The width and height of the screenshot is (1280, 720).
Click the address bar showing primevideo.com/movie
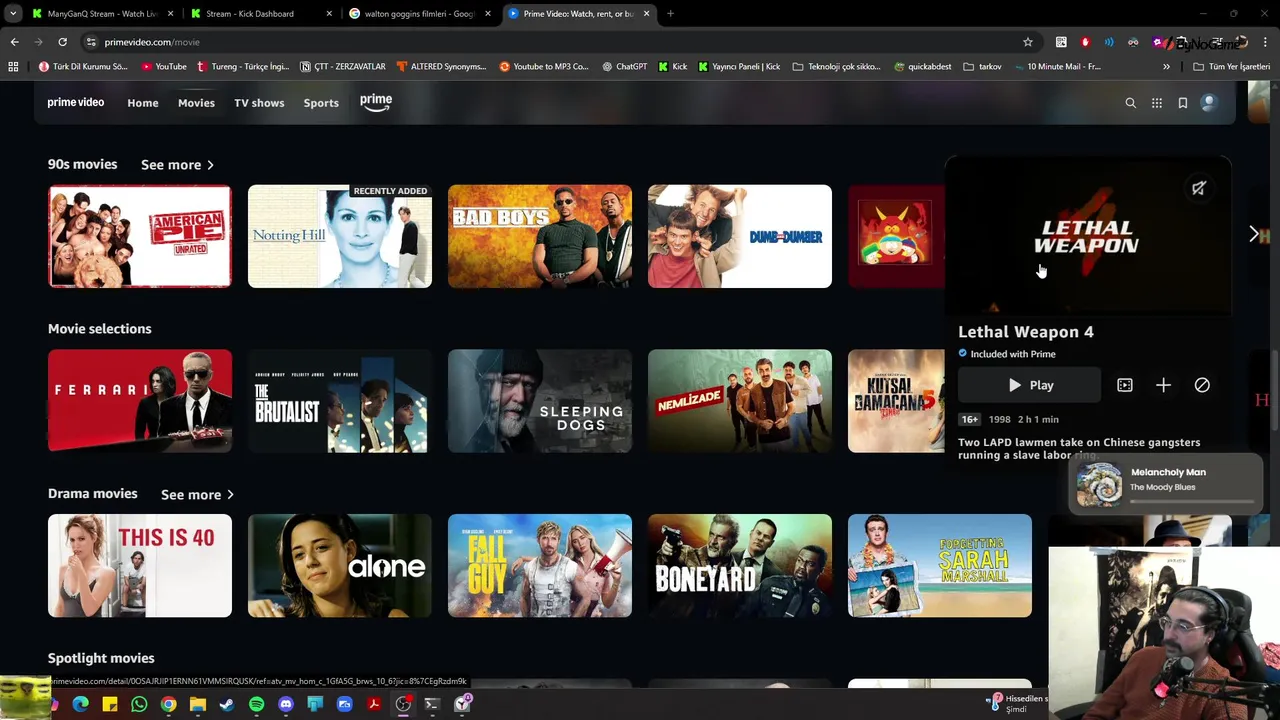coord(560,42)
